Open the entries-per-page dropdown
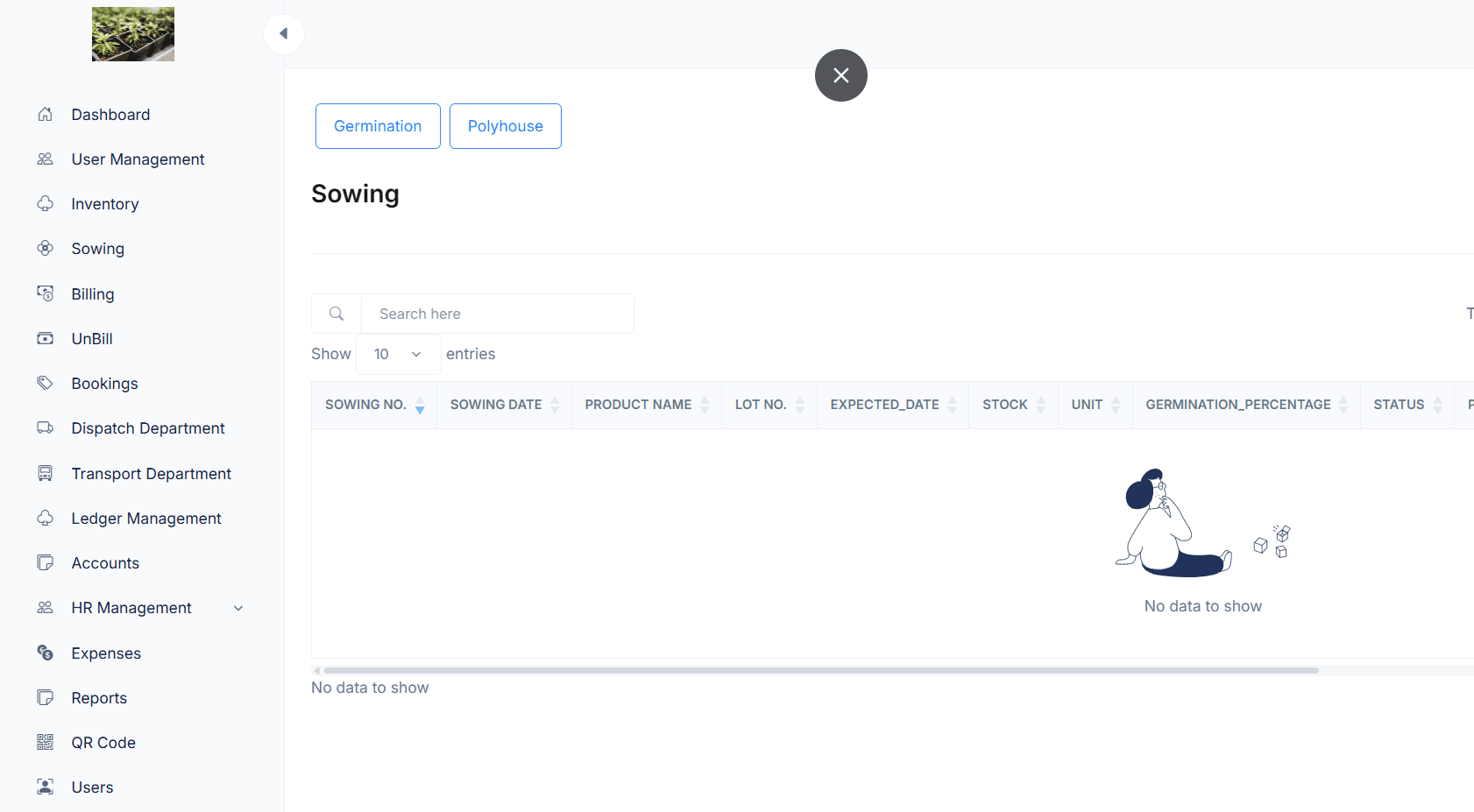 click(x=398, y=354)
